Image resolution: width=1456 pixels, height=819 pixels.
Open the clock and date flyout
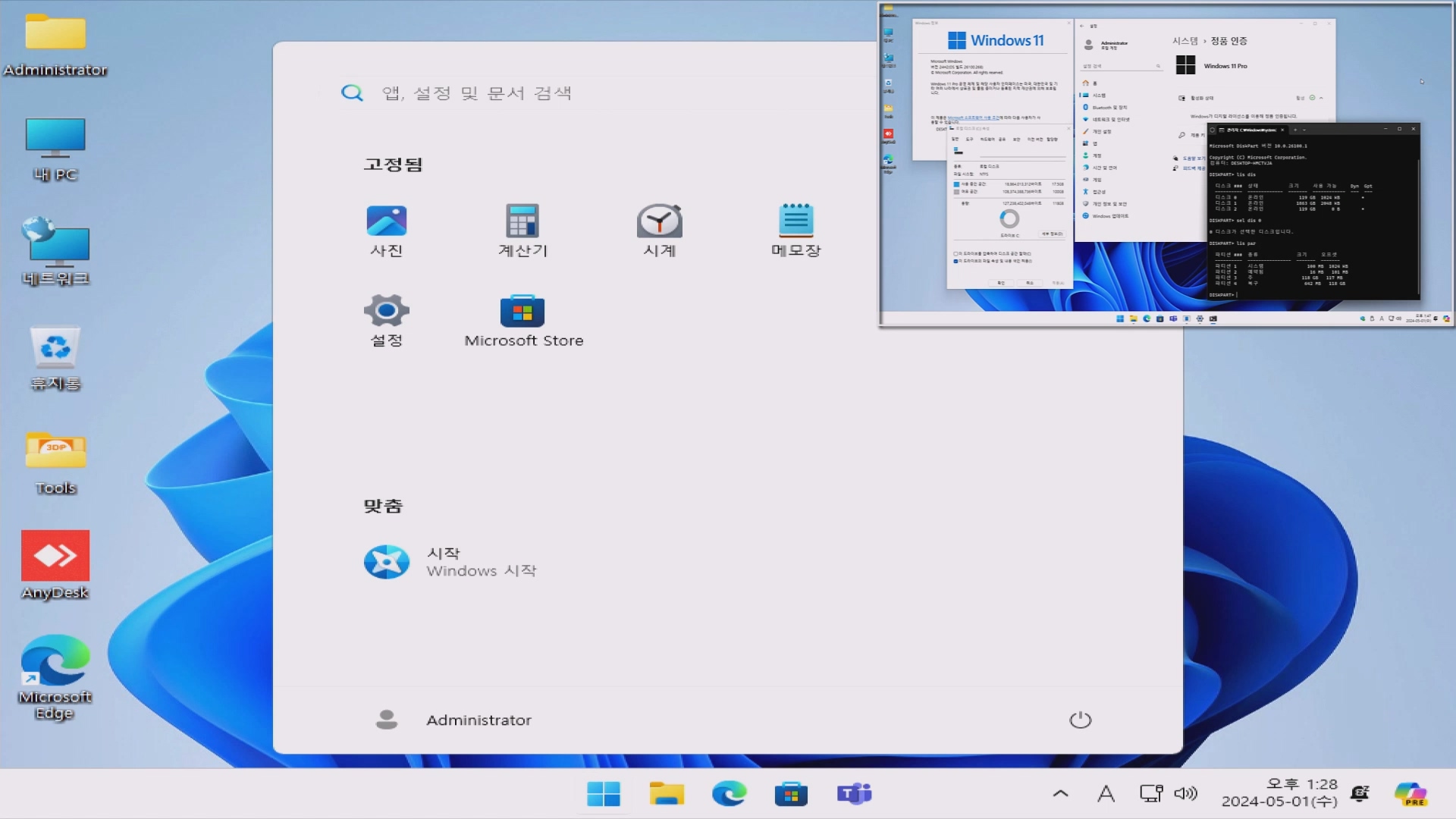pyautogui.click(x=1280, y=793)
